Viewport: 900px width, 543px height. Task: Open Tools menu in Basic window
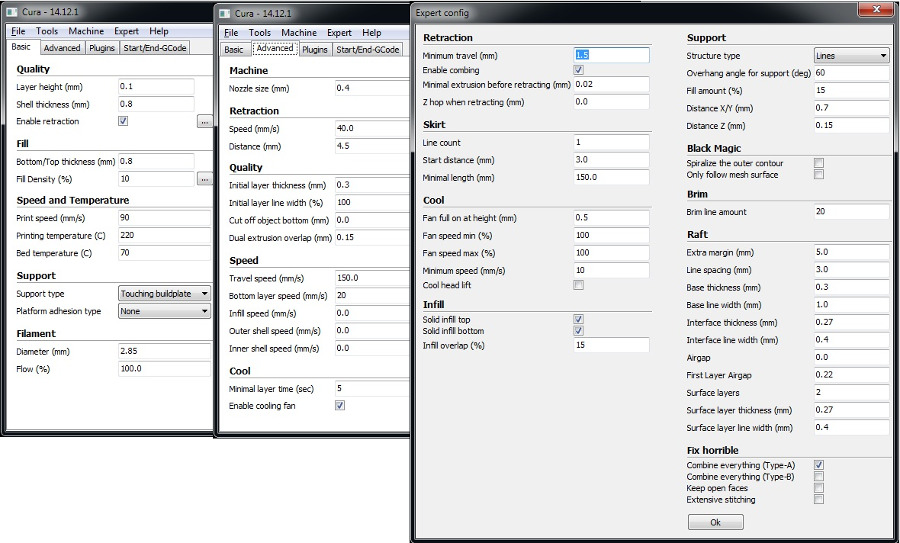[x=46, y=31]
